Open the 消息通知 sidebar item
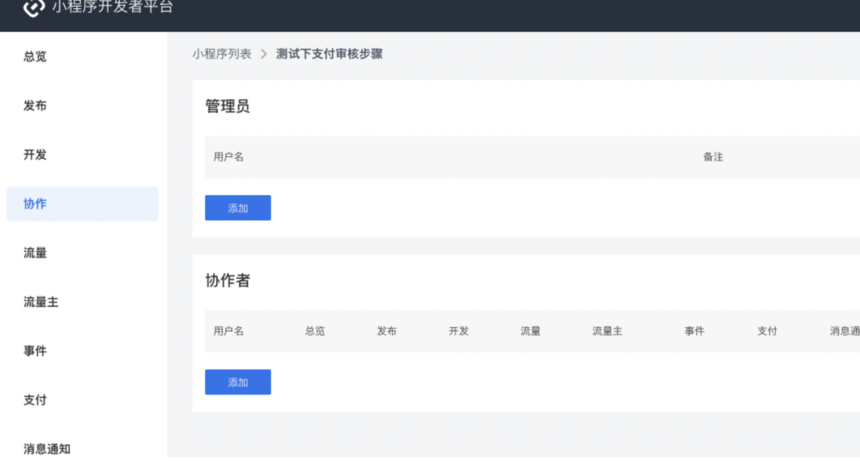The width and height of the screenshot is (860, 461). [47, 449]
